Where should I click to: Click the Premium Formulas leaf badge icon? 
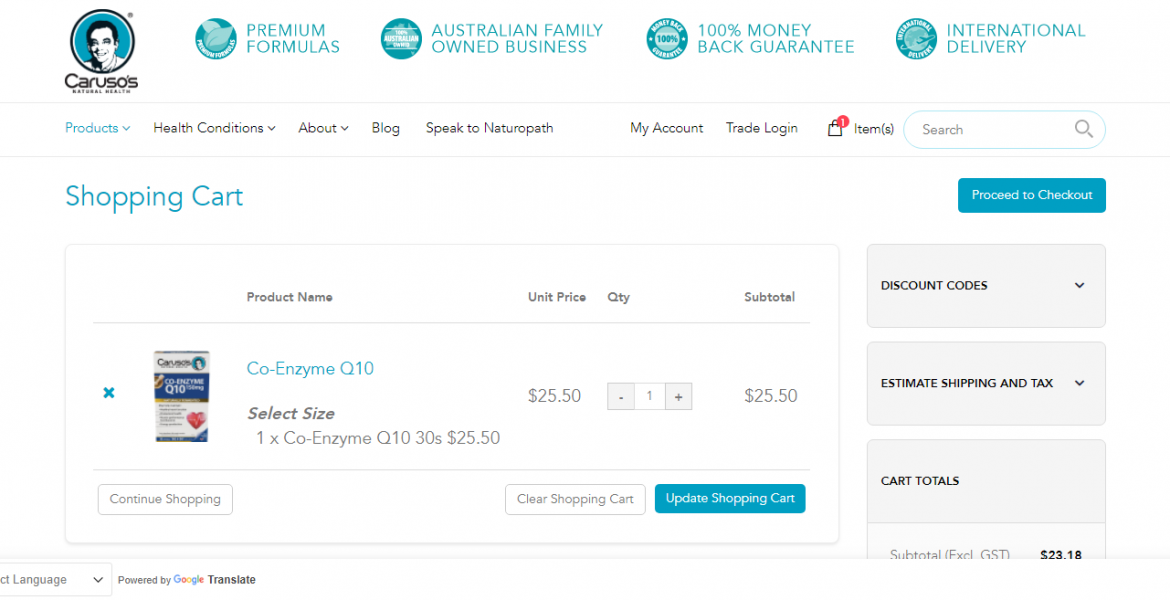coord(215,39)
